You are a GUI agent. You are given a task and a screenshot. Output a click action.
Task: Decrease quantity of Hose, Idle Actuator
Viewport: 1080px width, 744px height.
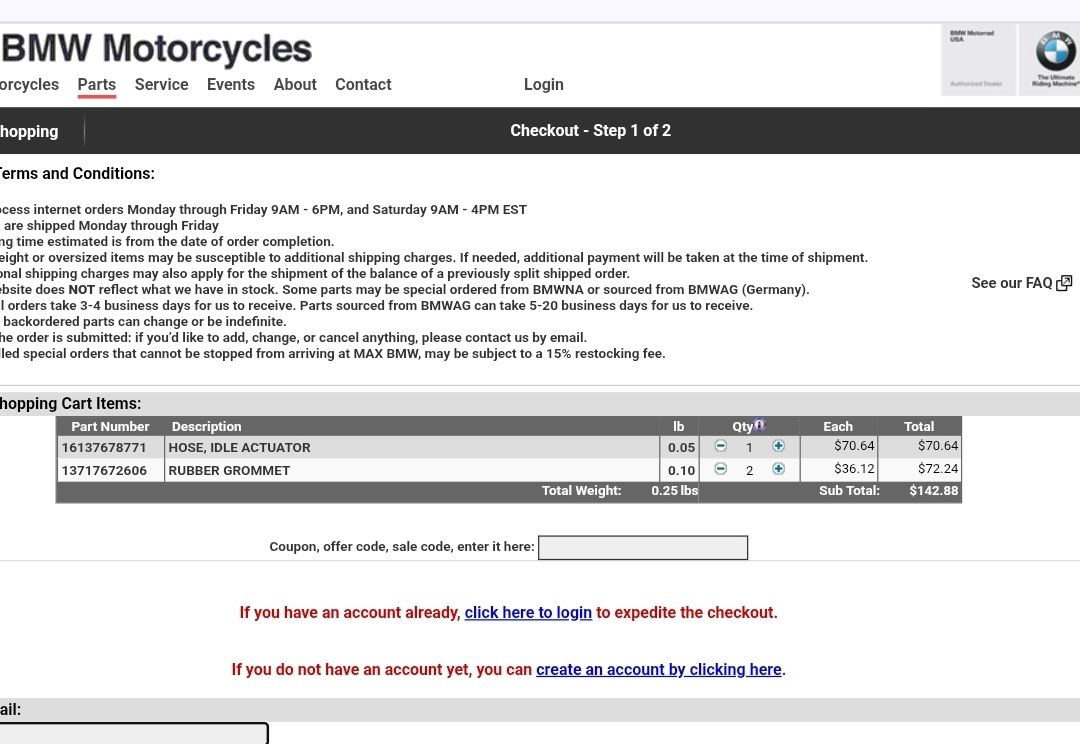click(720, 446)
